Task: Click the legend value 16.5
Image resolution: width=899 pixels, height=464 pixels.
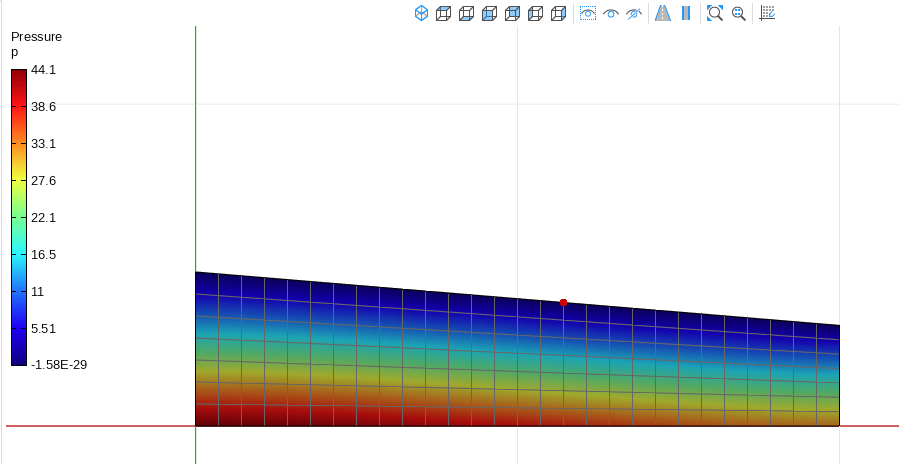Action: (44, 255)
